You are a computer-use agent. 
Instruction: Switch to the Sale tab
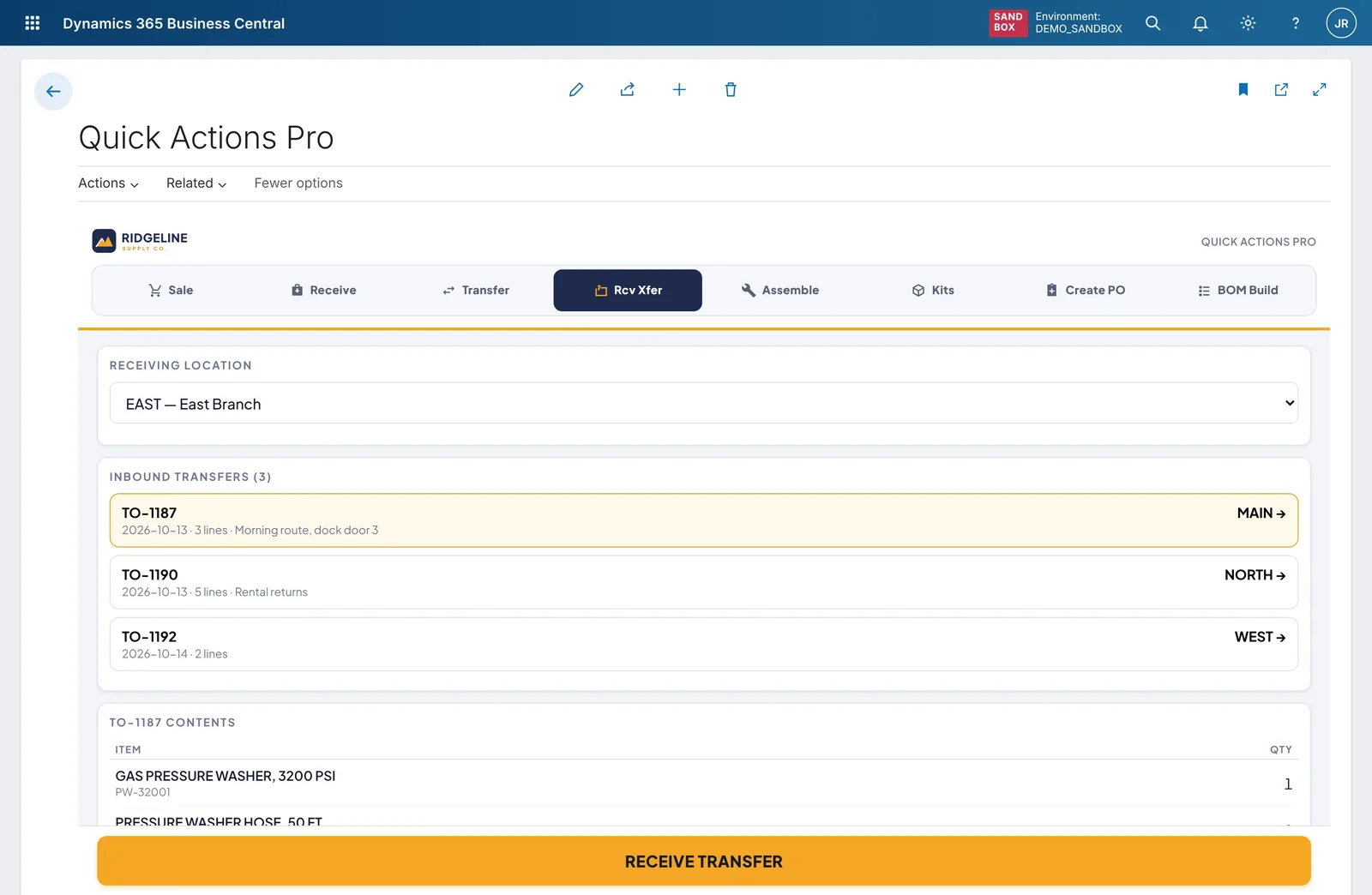[x=170, y=291]
